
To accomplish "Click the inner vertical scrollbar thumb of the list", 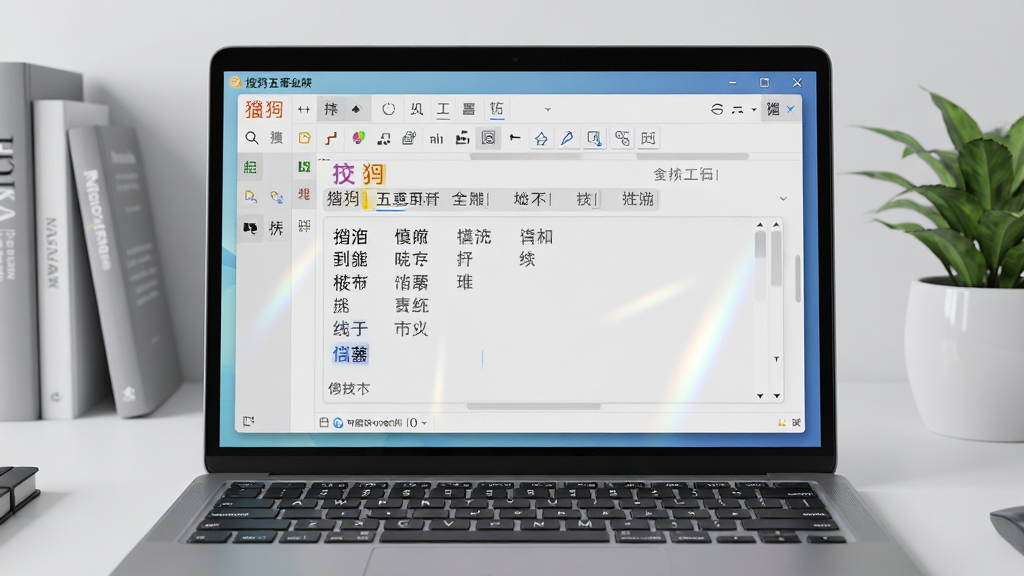I will pos(760,245).
